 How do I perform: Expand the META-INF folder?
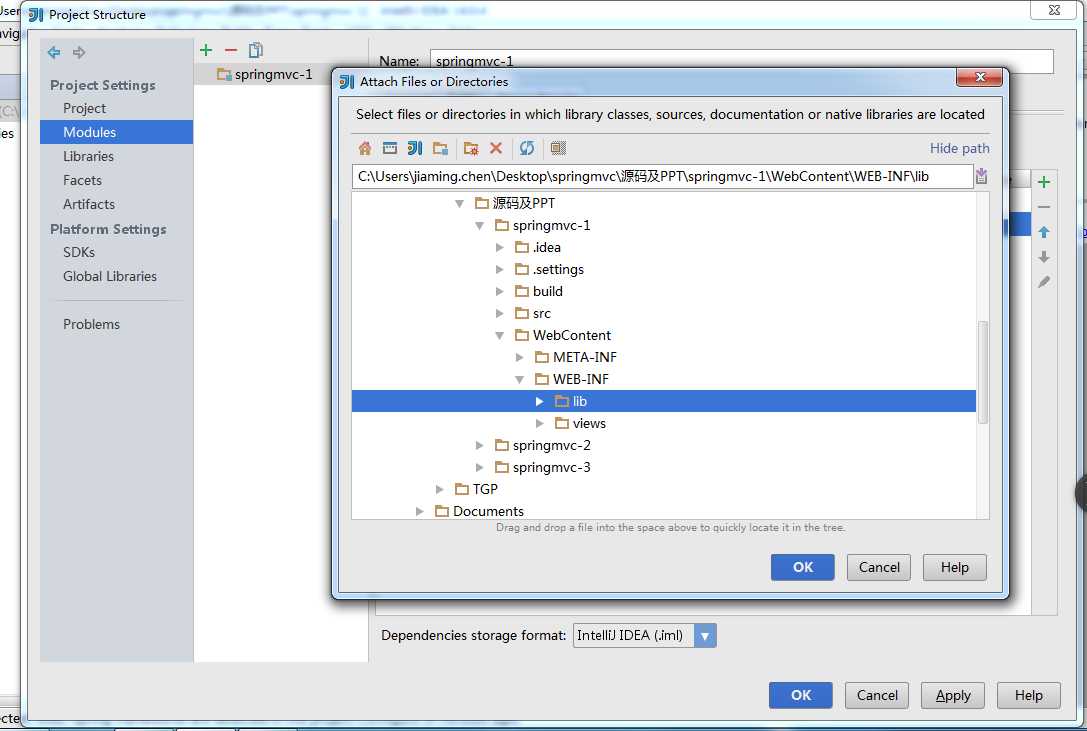519,357
